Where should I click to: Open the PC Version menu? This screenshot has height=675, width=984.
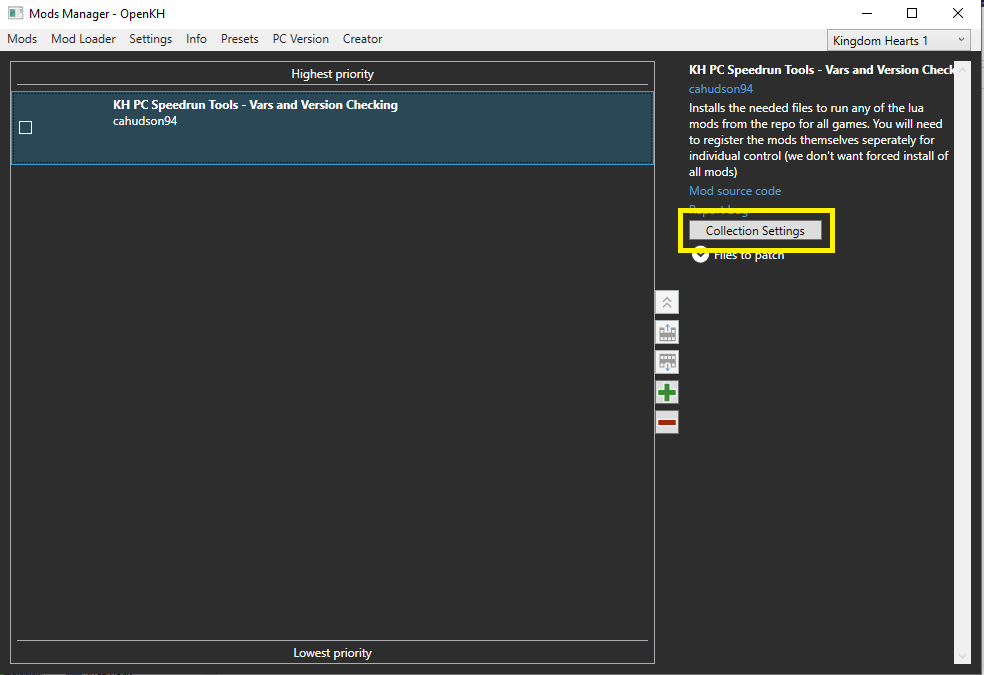pos(301,39)
